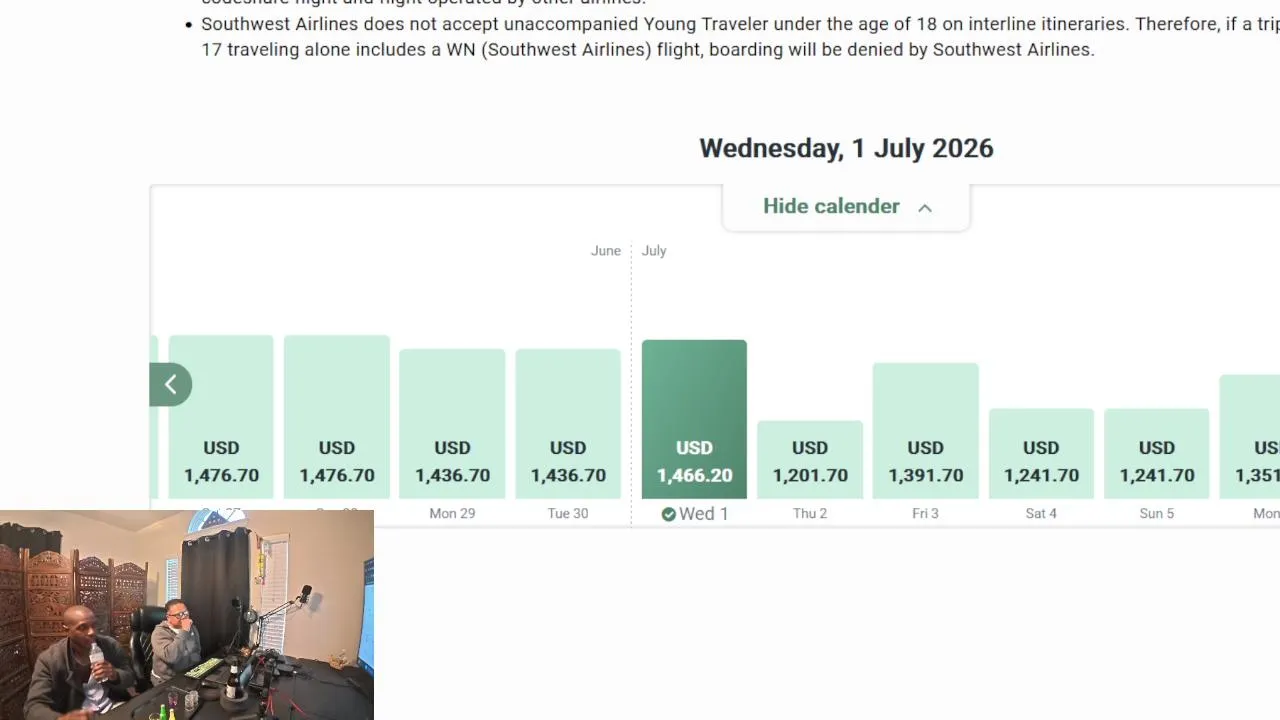1280x720 pixels.
Task: Click the Thu 2 date label
Action: (x=810, y=514)
